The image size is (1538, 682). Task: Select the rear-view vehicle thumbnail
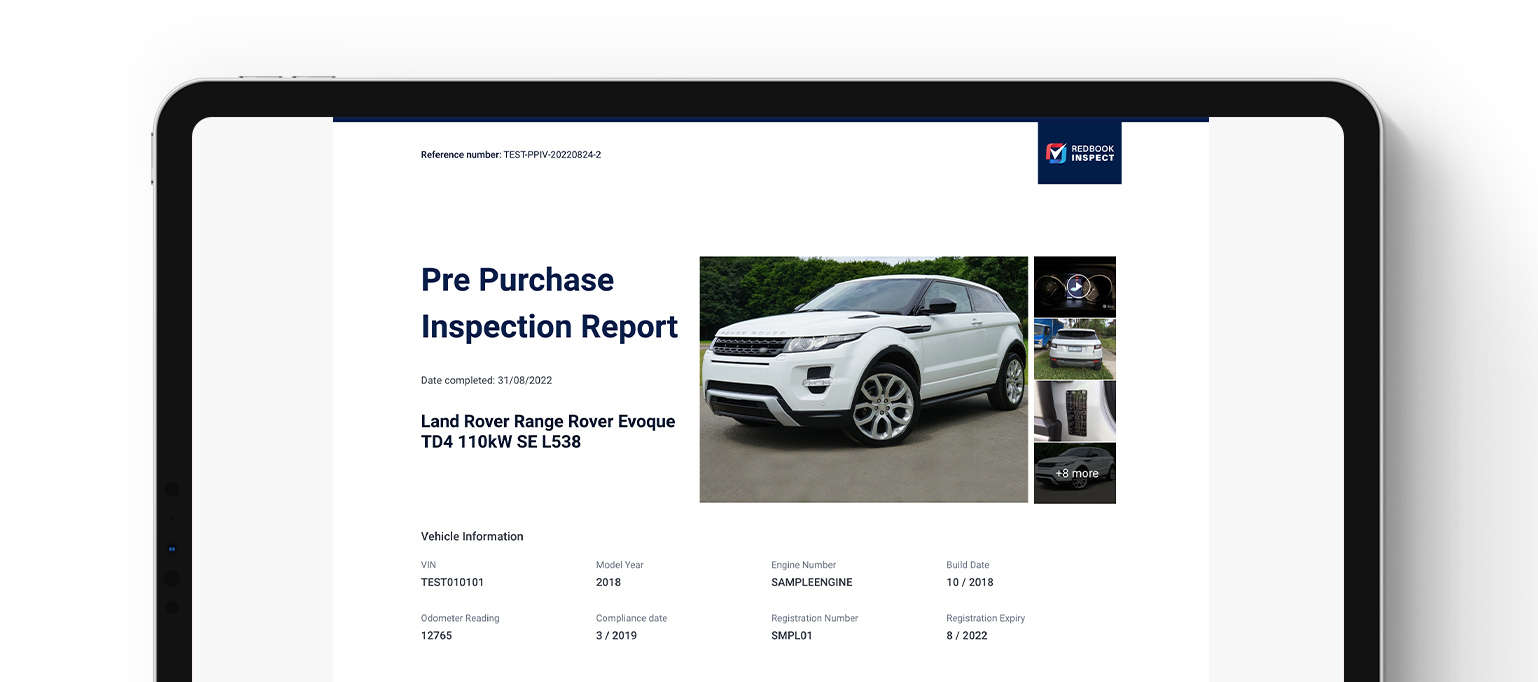[x=1075, y=348]
